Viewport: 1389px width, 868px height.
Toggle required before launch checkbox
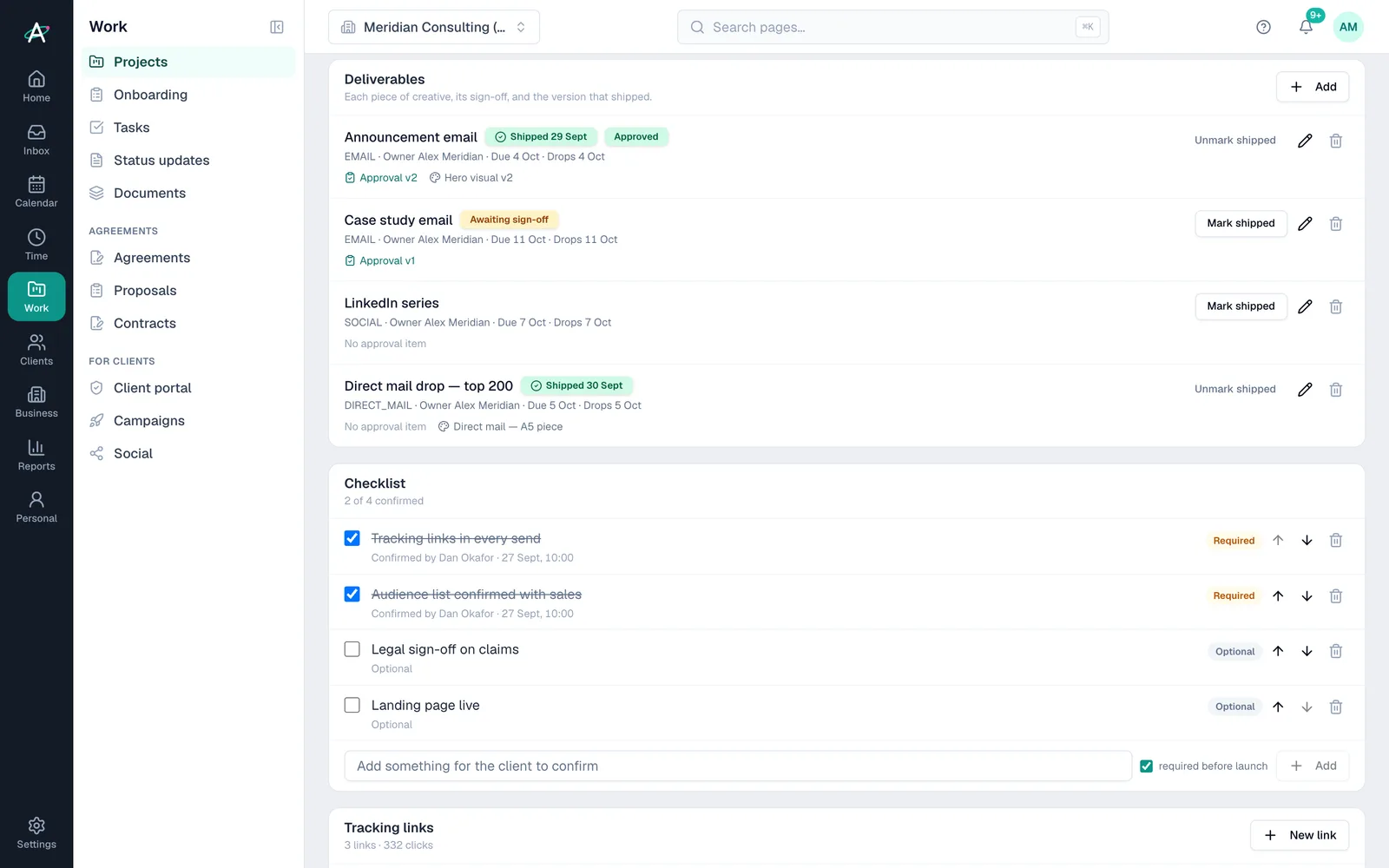click(1146, 766)
